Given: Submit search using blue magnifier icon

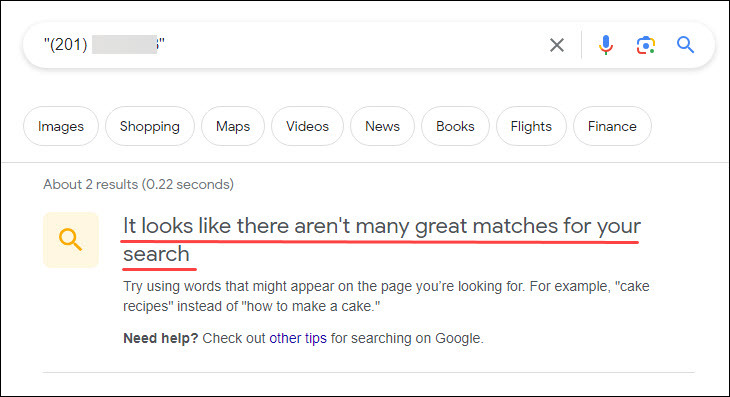Looking at the screenshot, I should point(685,45).
